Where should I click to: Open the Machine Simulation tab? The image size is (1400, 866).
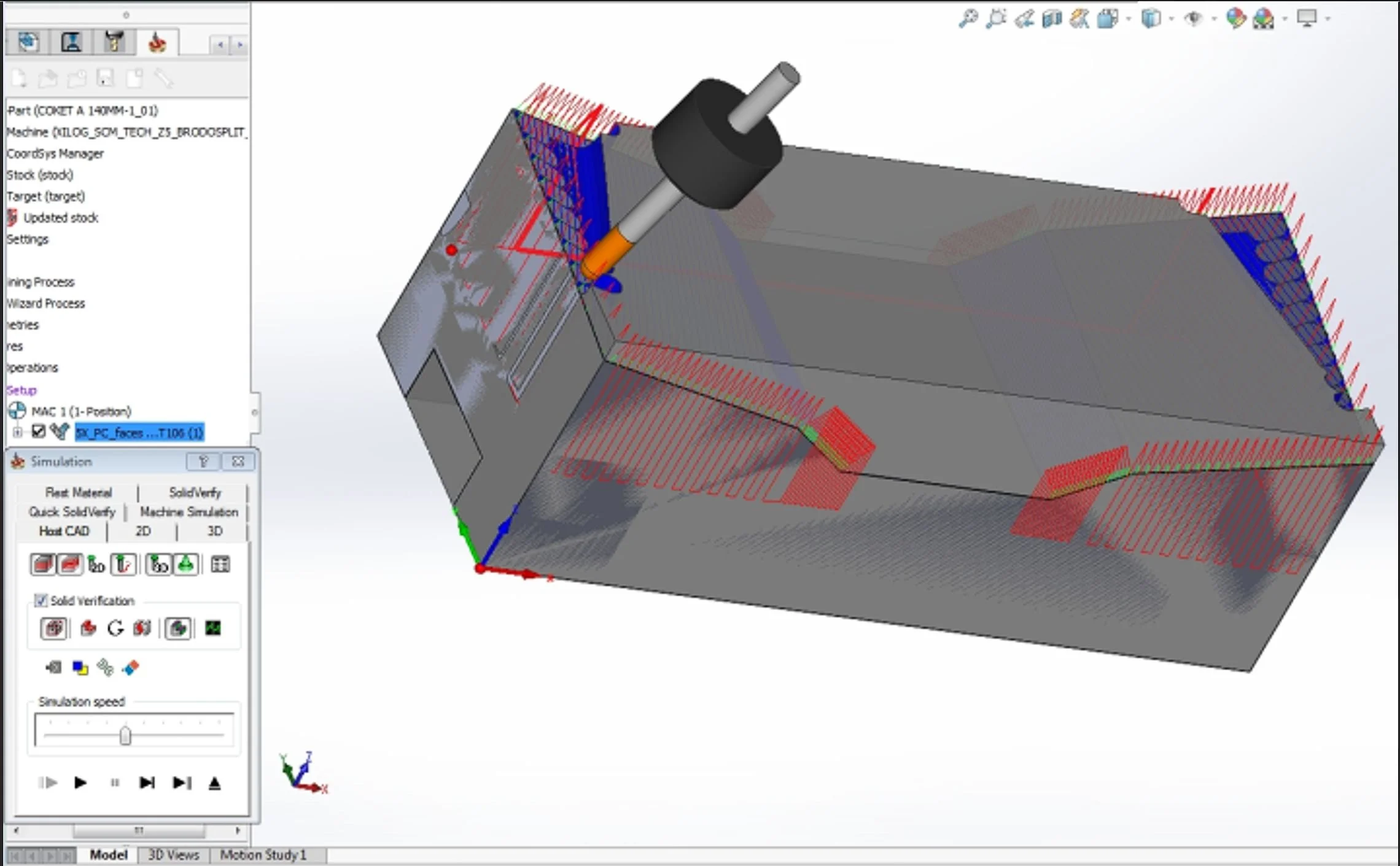(189, 512)
